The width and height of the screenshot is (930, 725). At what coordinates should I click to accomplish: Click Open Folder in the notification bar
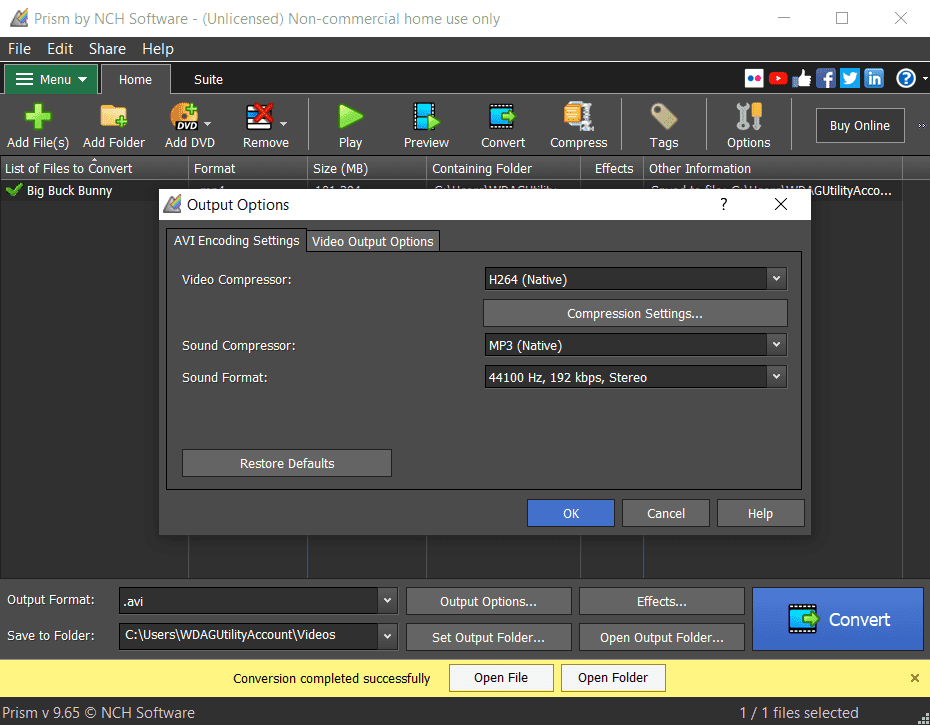click(613, 678)
